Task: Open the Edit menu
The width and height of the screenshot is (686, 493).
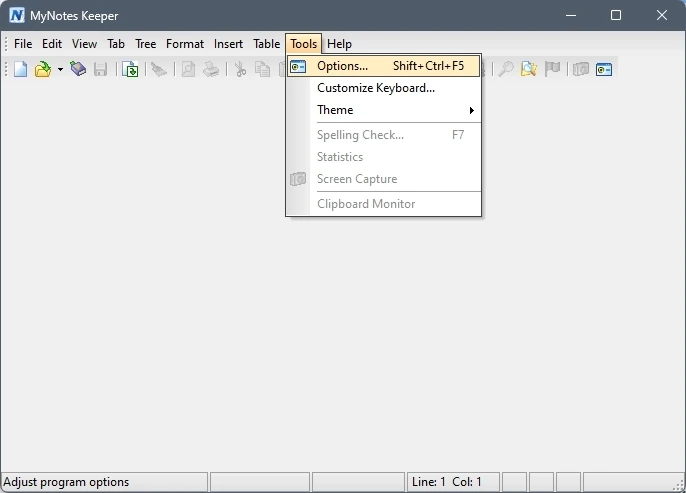Action: pyautogui.click(x=52, y=44)
